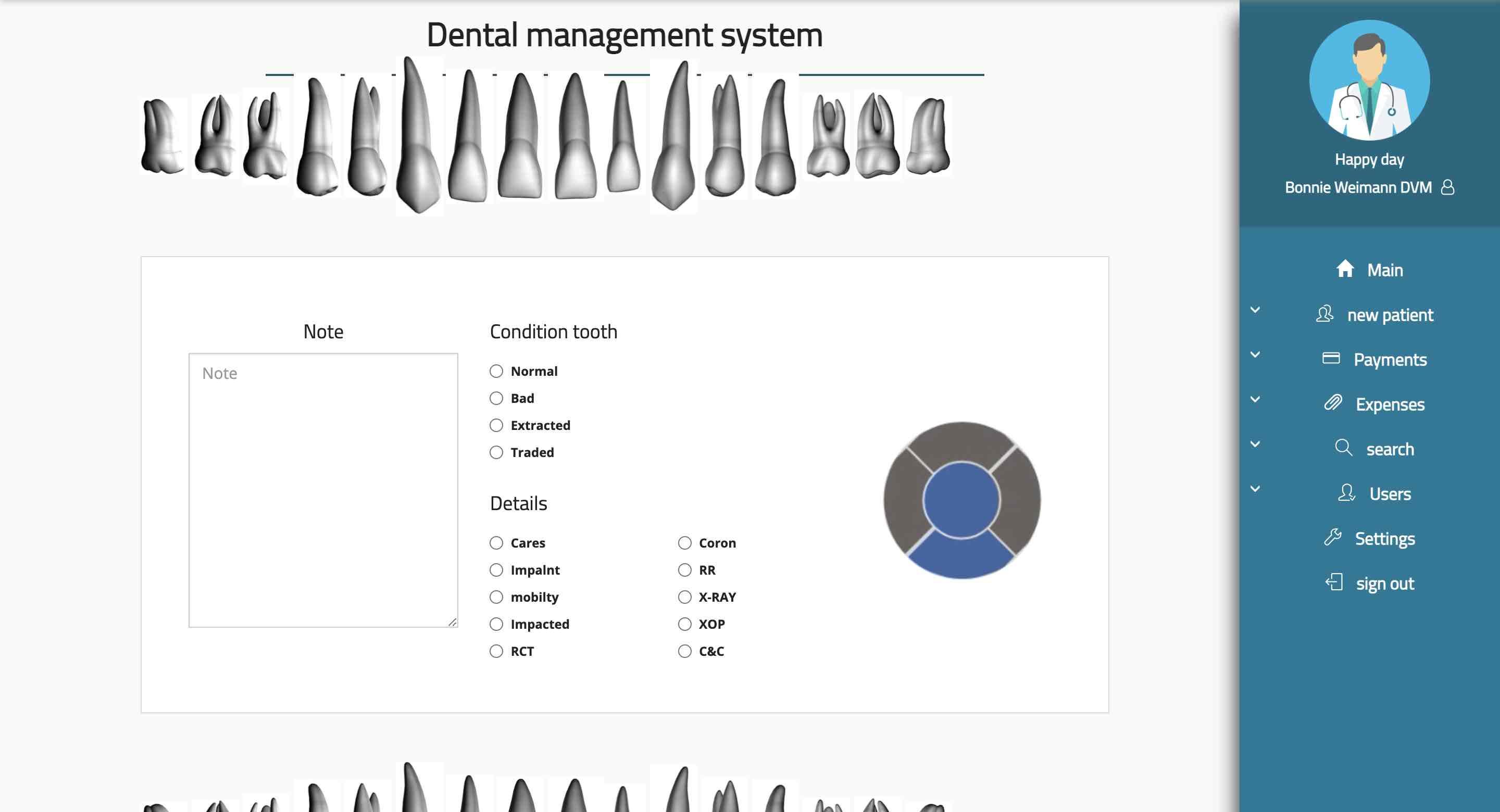This screenshot has height=812, width=1500.
Task: Expand the new patient menu chevron
Action: pos(1255,310)
